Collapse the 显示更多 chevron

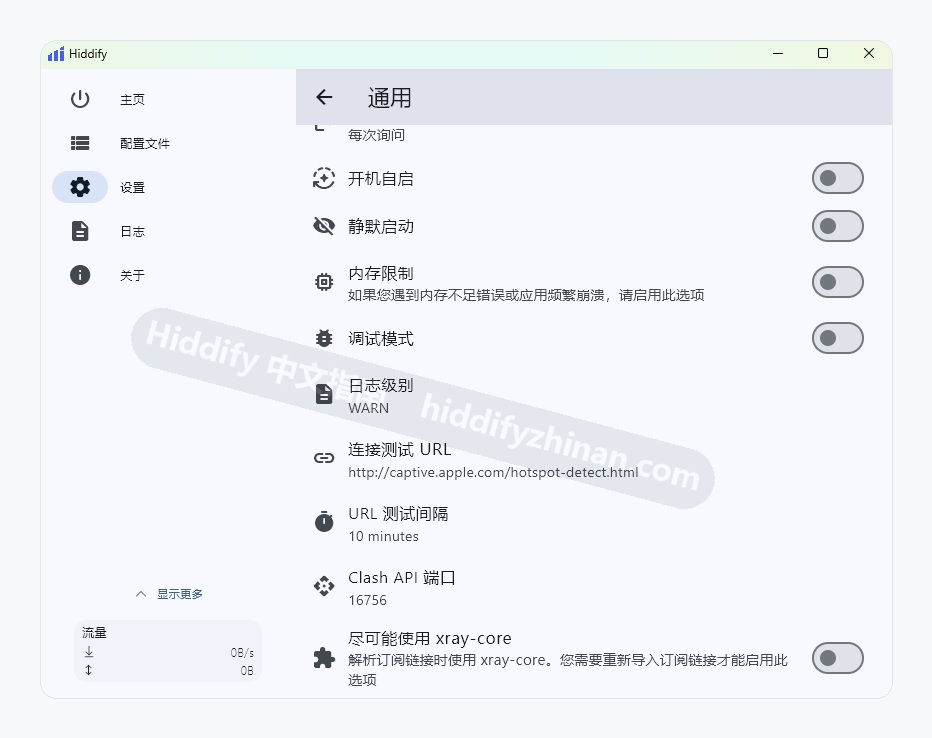(x=141, y=594)
